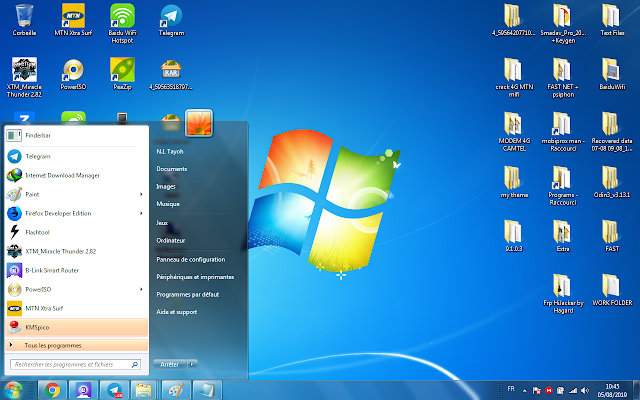Screen dimensions: 640x400
Task: Open the Frp Hilacker by Hagard folder
Action: point(563,294)
